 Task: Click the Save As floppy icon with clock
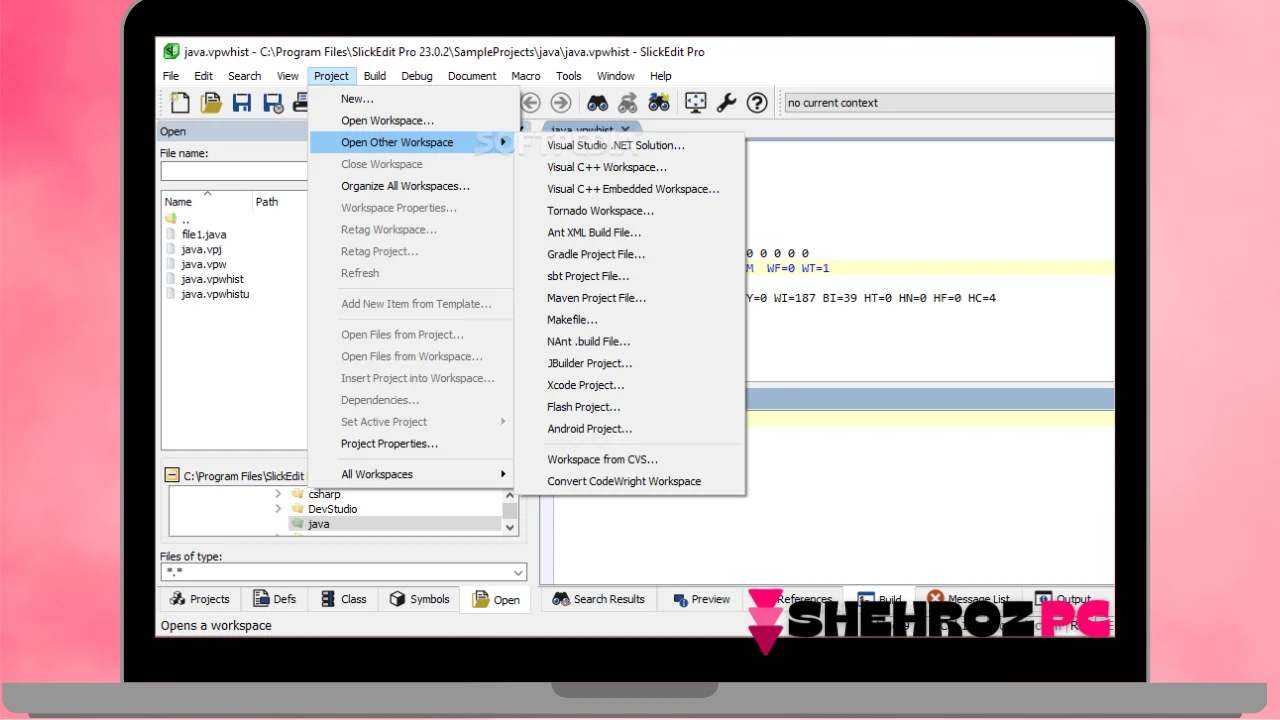click(273, 102)
